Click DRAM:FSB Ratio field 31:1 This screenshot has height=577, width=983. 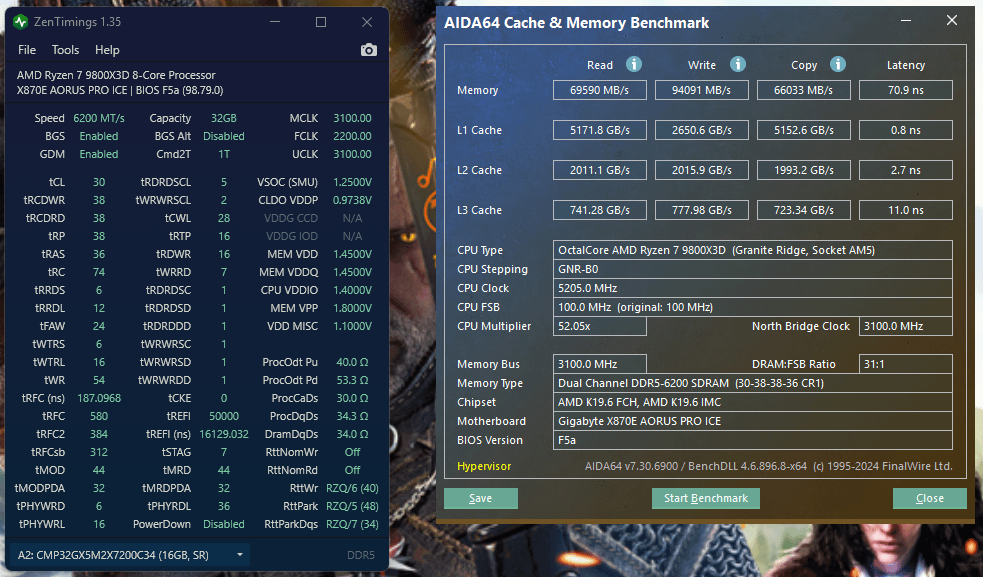click(x=906, y=364)
